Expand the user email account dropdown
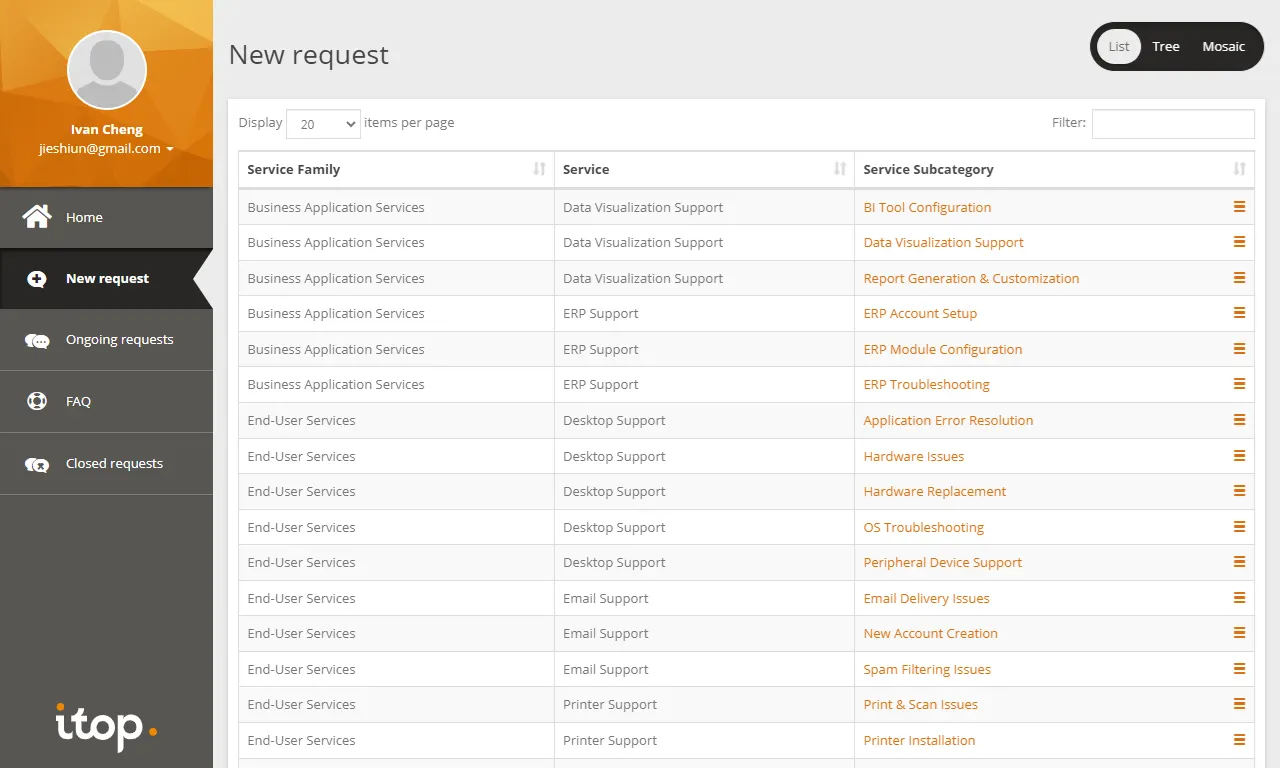Viewport: 1280px width, 768px height. 170,149
